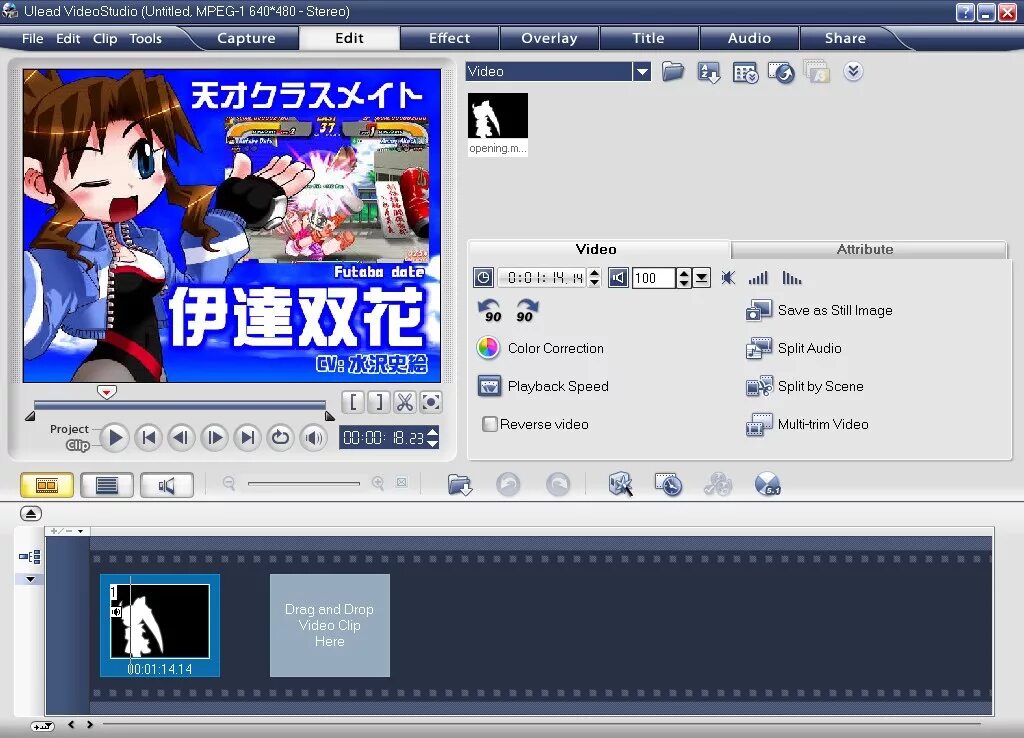Toggle Mute on the clip audio
Screen dimensions: 1024x738
[728, 278]
